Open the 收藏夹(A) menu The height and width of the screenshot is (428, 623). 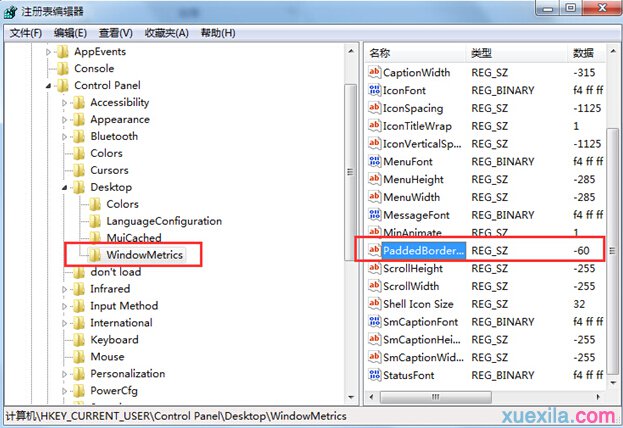pos(166,33)
